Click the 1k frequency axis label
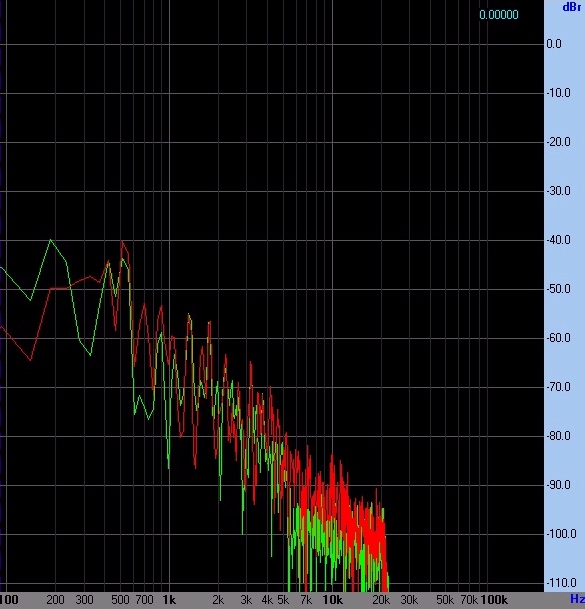585x609 pixels. pyautogui.click(x=169, y=600)
